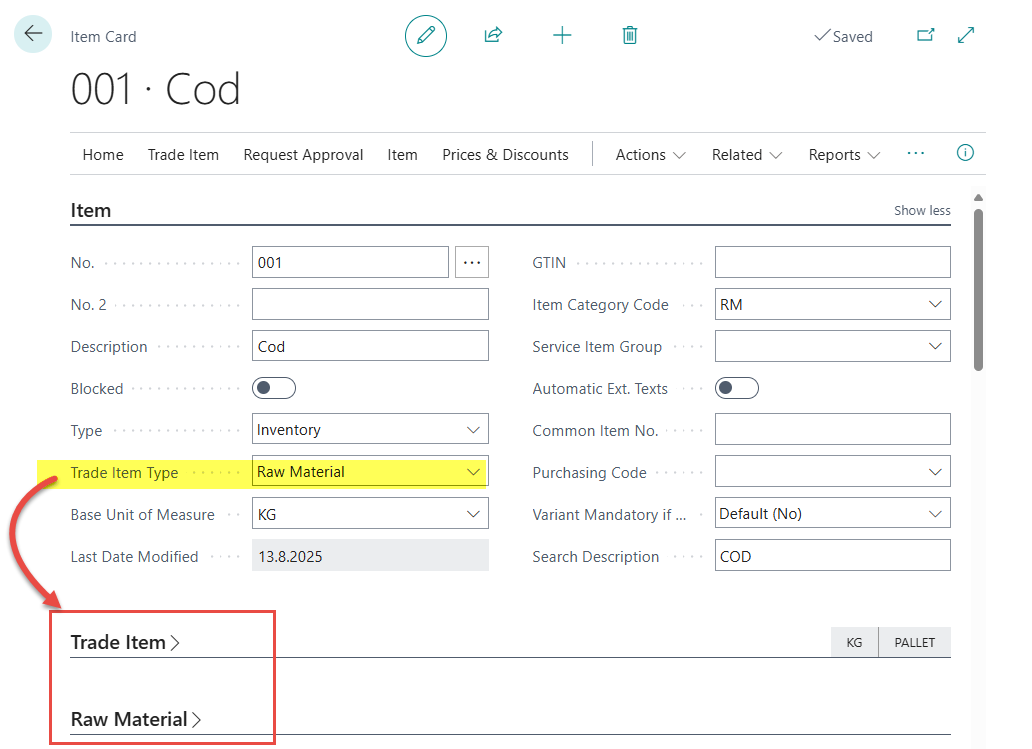Toggle the Automatic Ext. Texts switch
Screen dimensions: 1032x749
coord(737,388)
